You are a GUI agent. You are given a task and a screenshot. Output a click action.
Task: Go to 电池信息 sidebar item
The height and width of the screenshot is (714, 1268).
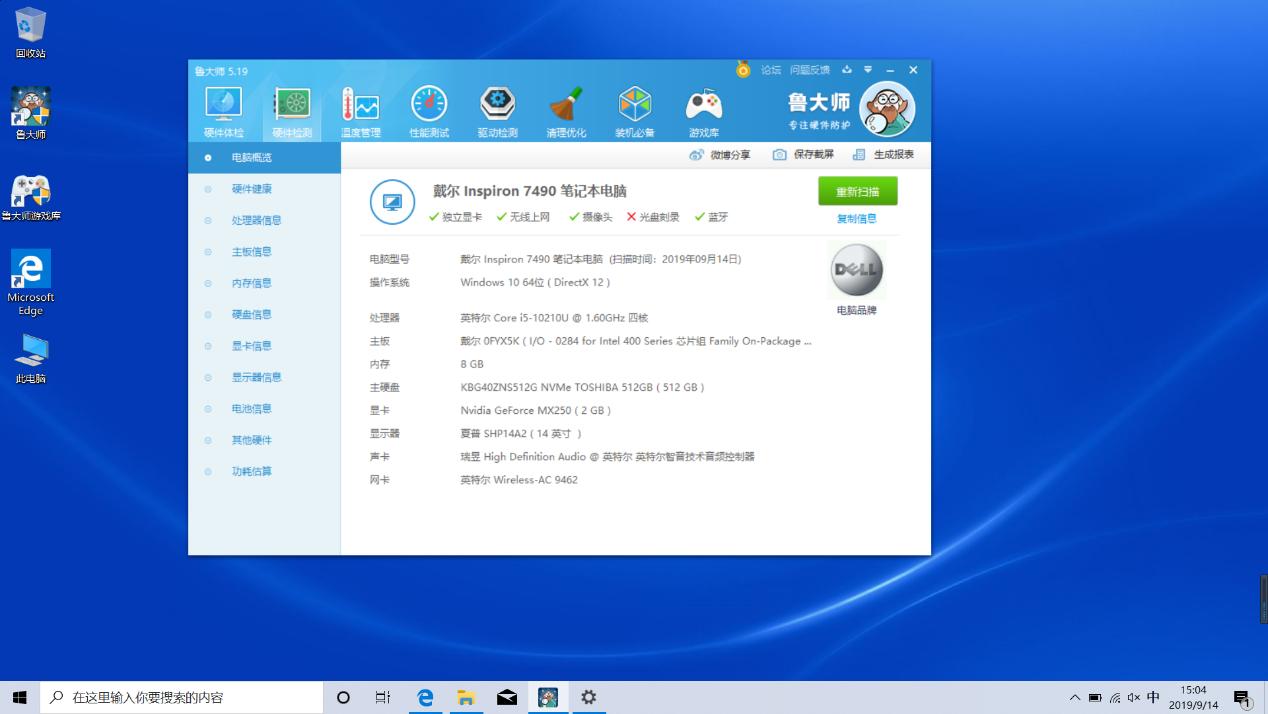(x=251, y=408)
